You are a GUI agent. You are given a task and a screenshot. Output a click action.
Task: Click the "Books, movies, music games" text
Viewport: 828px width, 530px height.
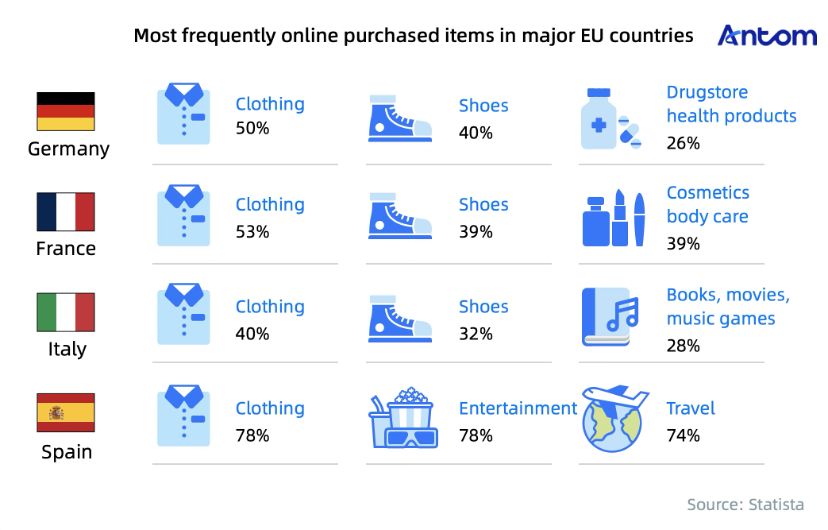click(728, 306)
